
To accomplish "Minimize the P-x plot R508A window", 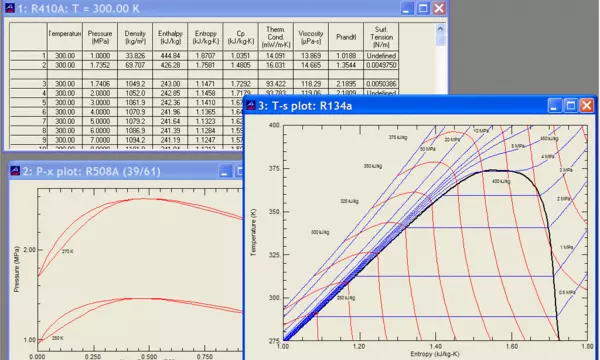I will pyautogui.click(x=225, y=171).
